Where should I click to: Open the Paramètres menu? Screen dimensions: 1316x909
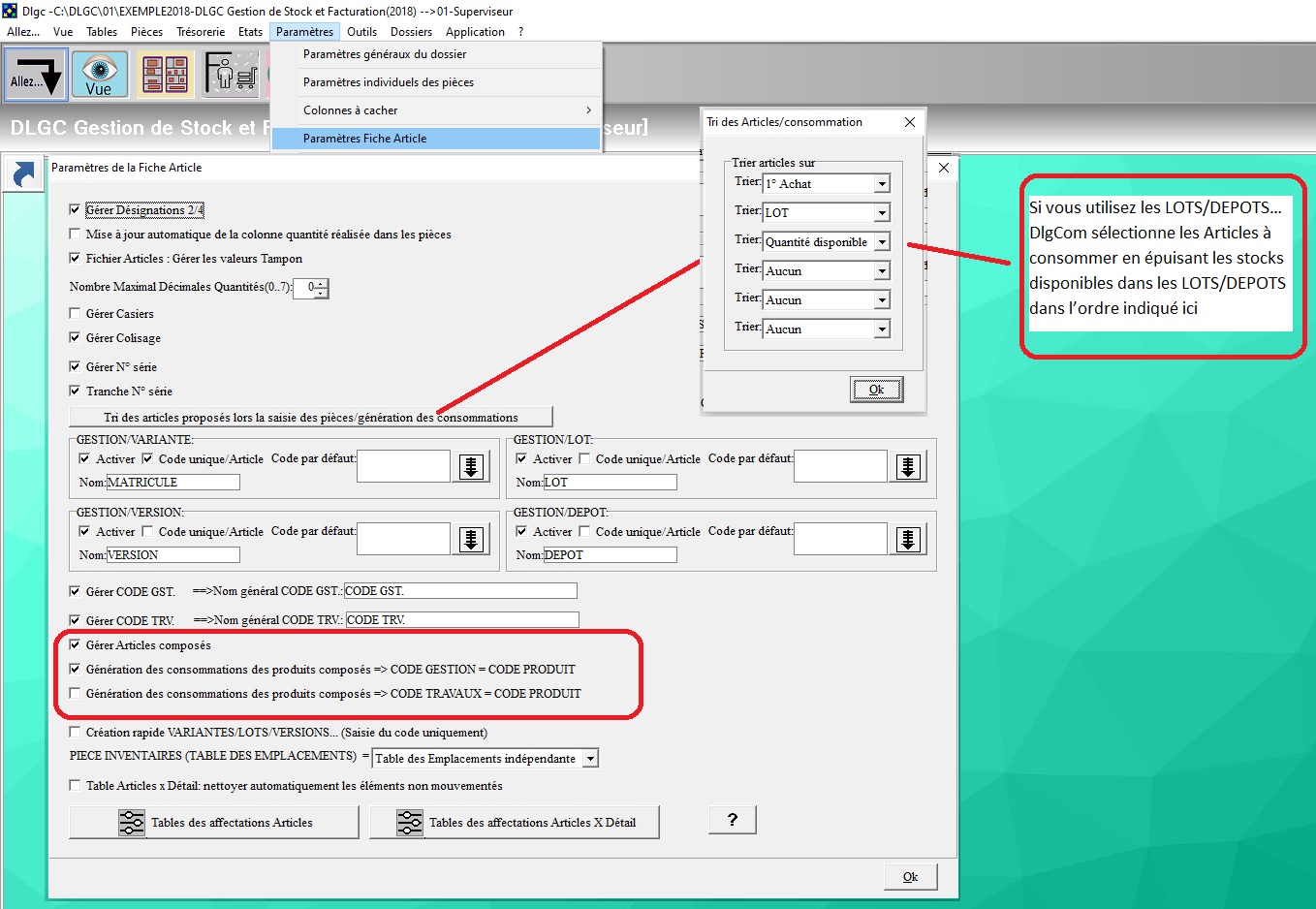tap(304, 31)
